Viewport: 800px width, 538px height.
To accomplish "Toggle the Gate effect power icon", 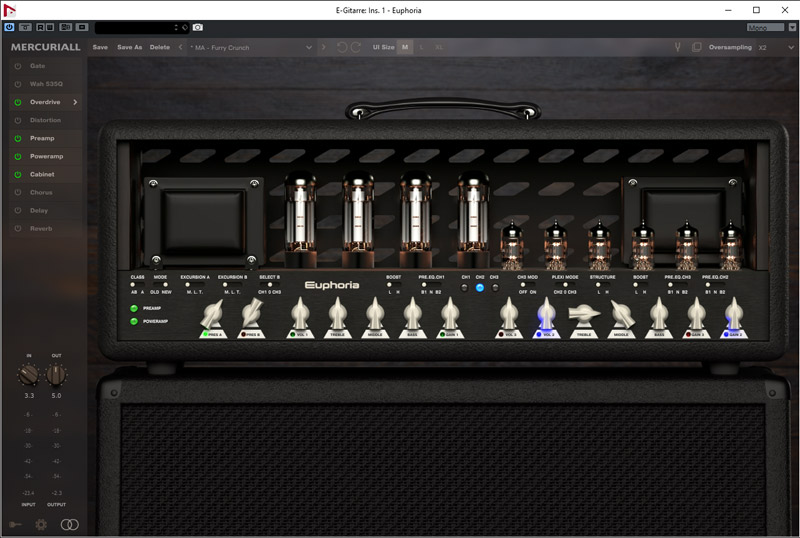I will pyautogui.click(x=17, y=66).
